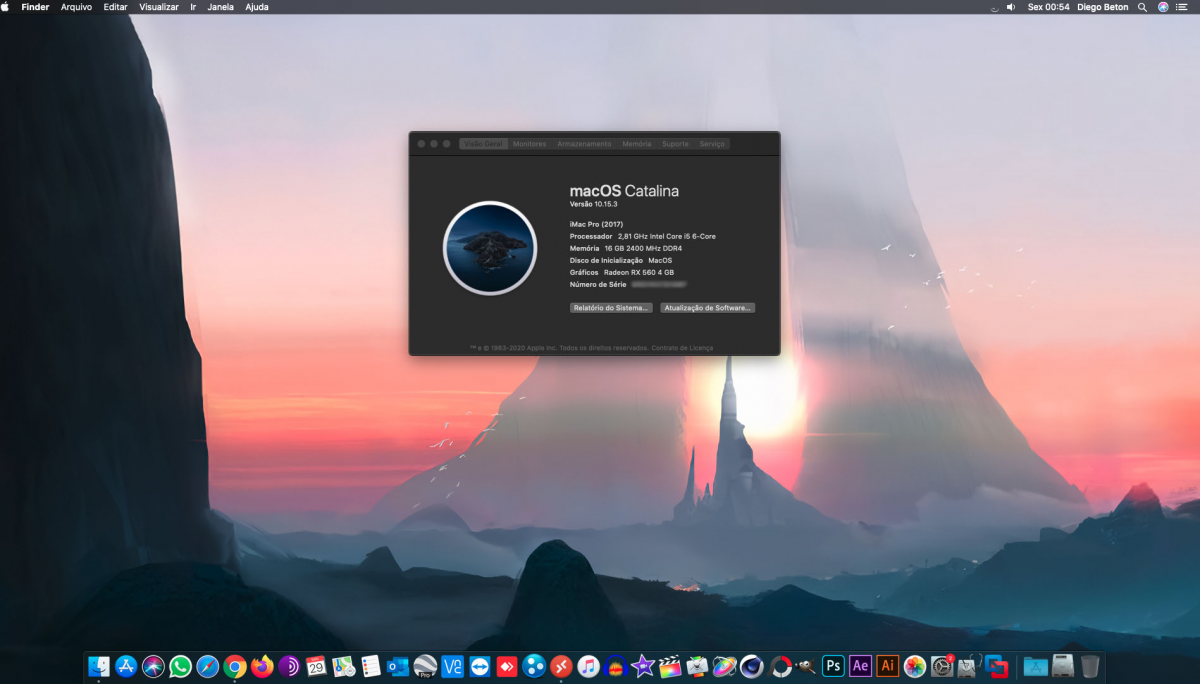The width and height of the screenshot is (1200, 684).
Task: Open the Trash in the dock
Action: click(x=1090, y=666)
